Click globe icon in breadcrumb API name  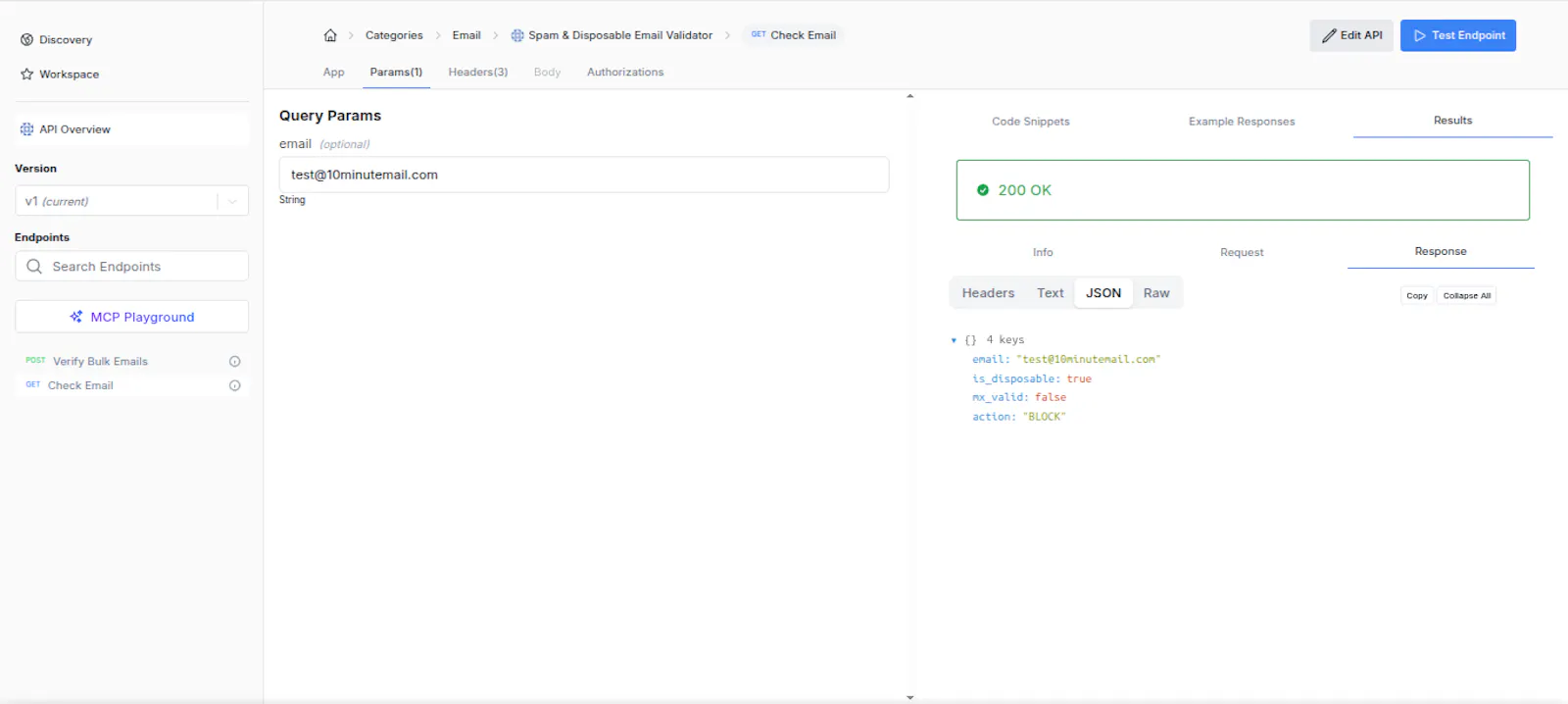[x=517, y=35]
